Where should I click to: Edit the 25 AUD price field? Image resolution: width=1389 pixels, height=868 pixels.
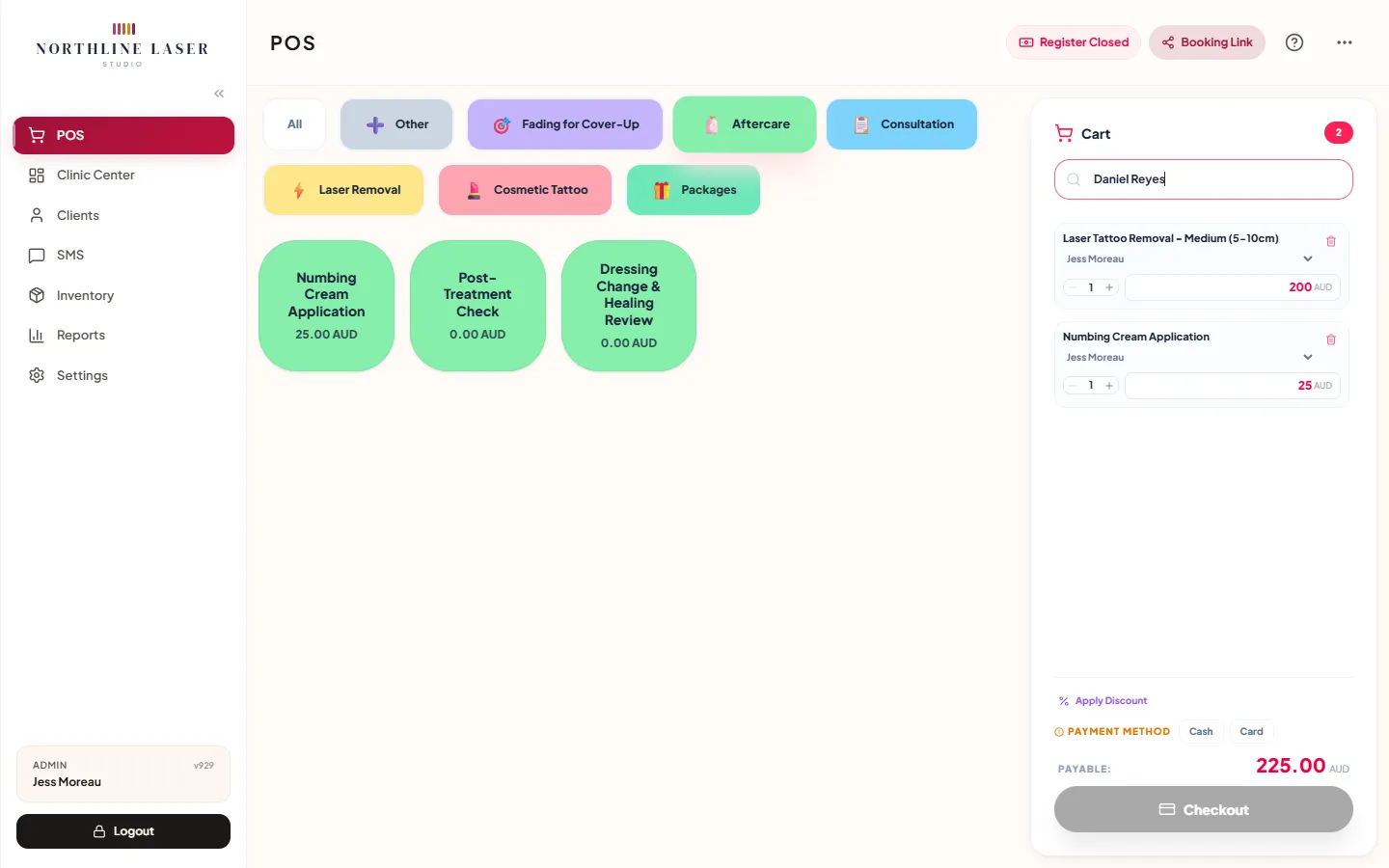tap(1233, 386)
